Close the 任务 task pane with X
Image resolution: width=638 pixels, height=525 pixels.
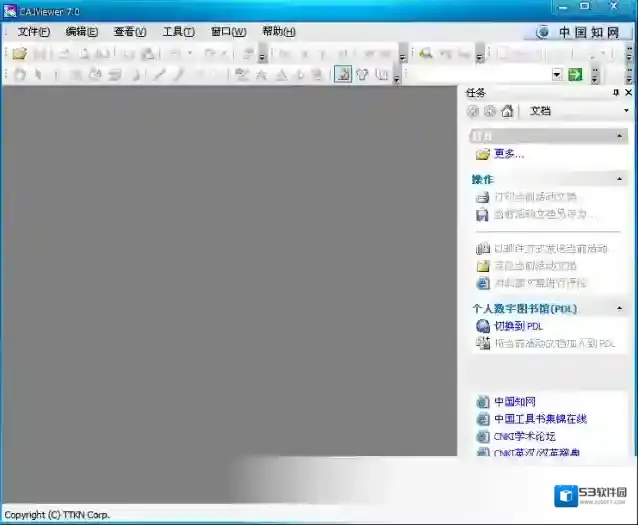627,92
